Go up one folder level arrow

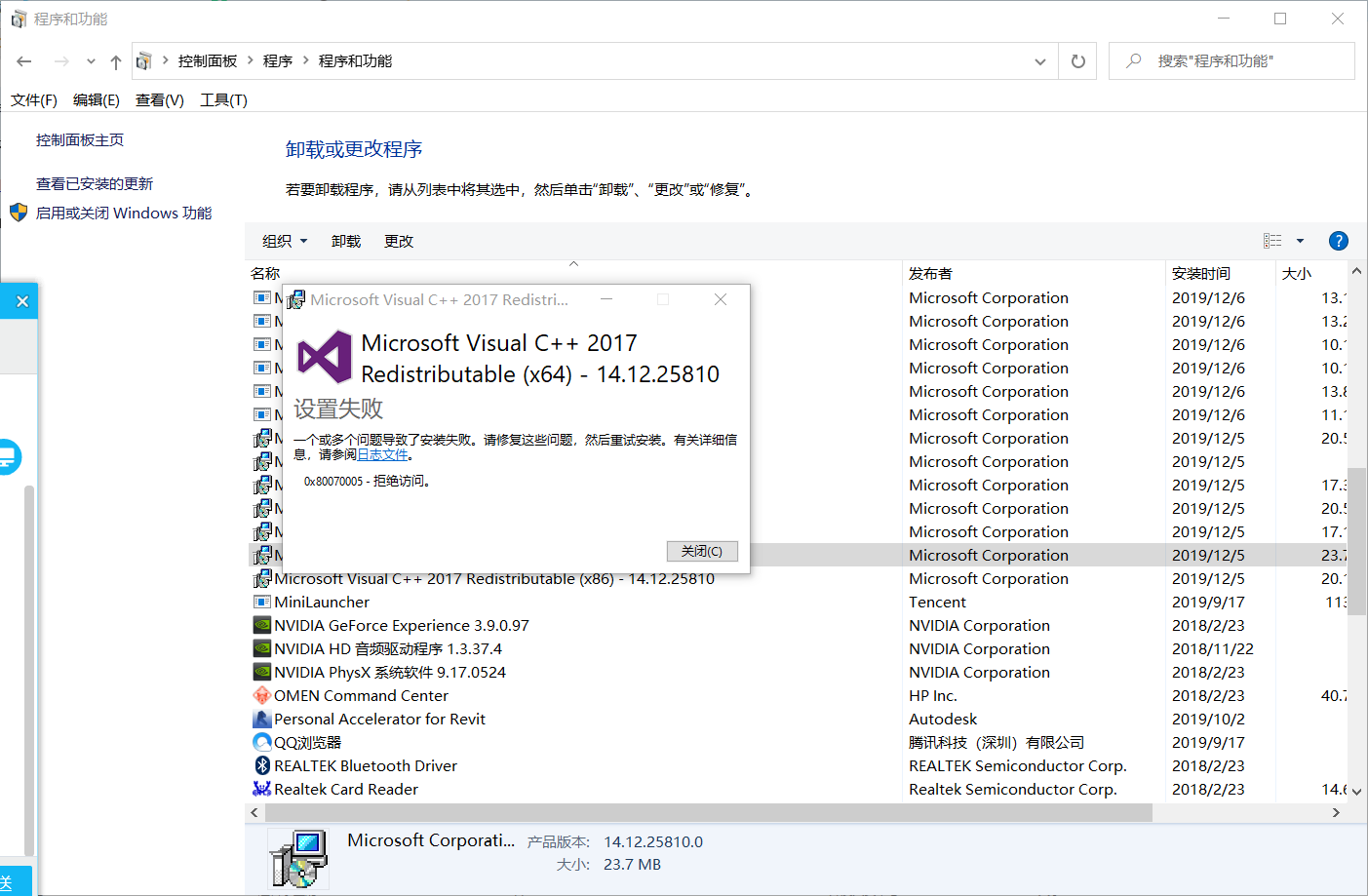pos(116,61)
